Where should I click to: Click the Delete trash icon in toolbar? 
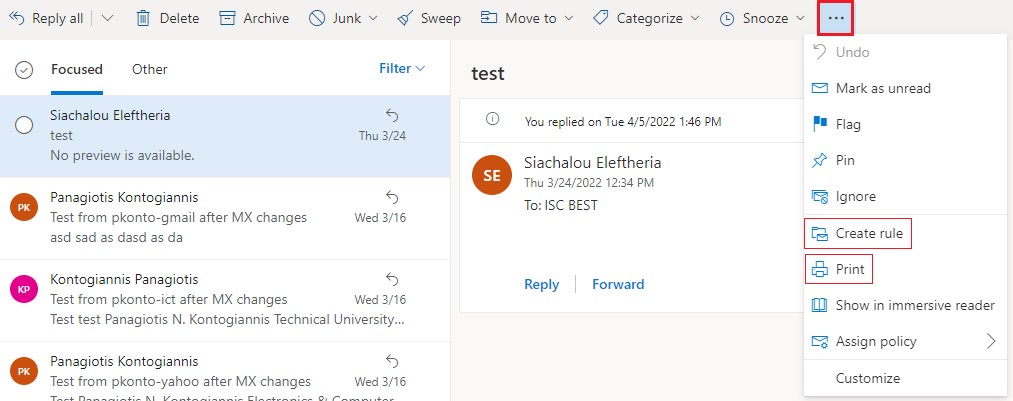[144, 18]
